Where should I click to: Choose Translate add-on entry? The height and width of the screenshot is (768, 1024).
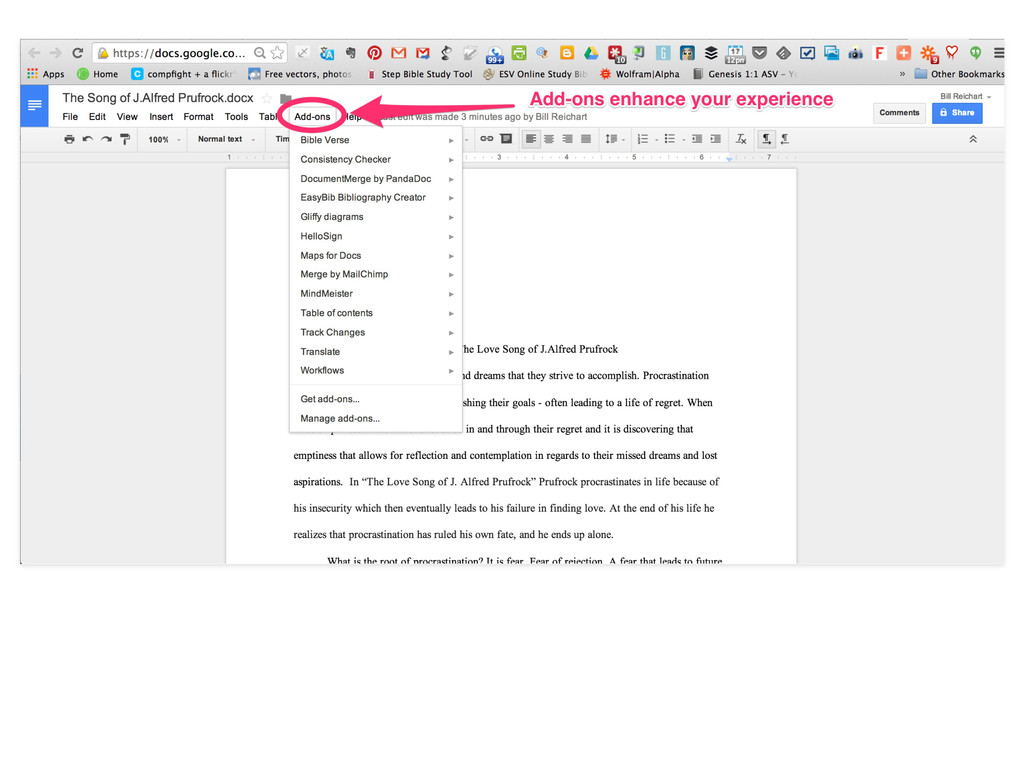376,351
